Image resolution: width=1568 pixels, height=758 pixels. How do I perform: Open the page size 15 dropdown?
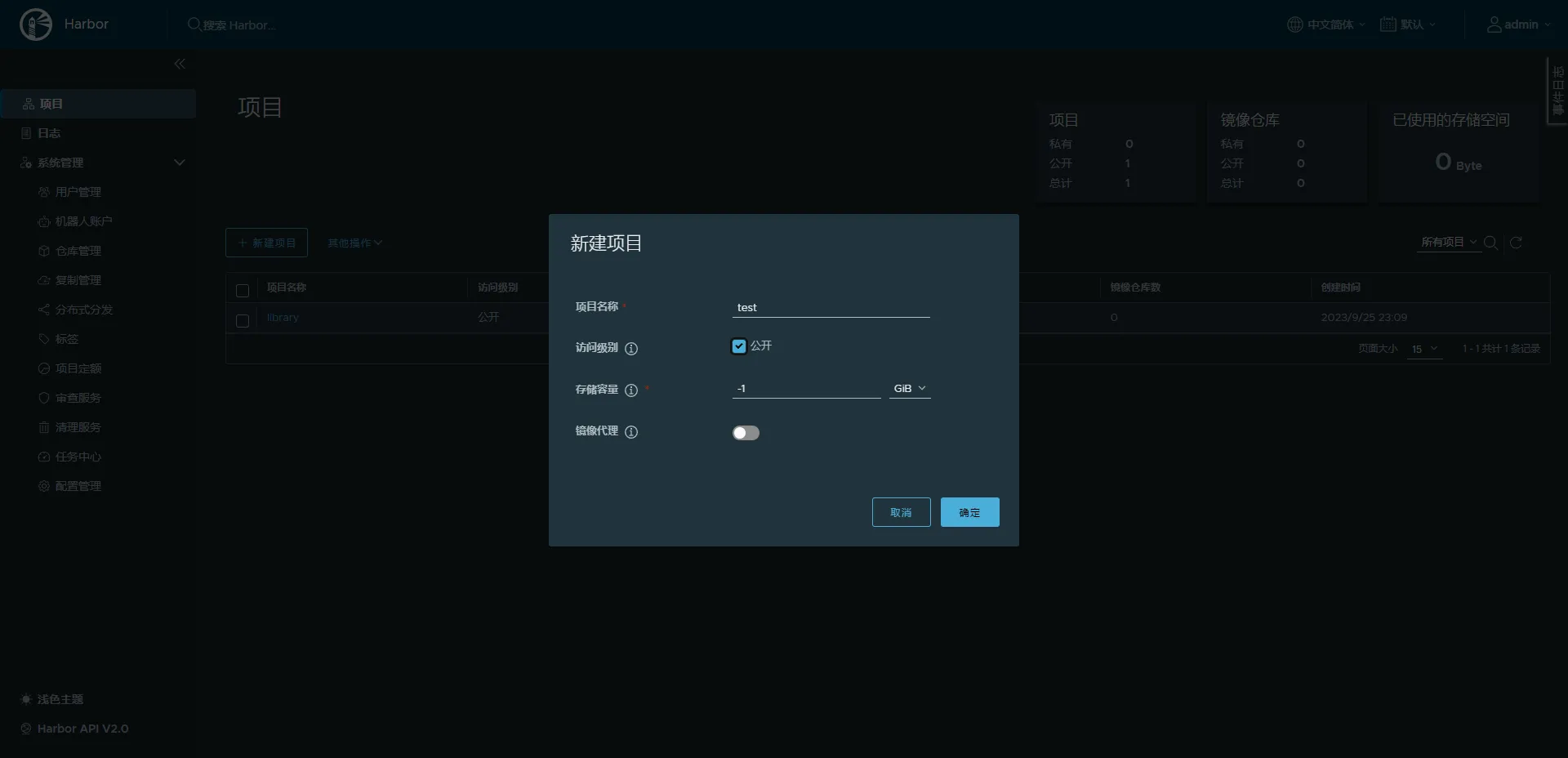(x=1424, y=349)
